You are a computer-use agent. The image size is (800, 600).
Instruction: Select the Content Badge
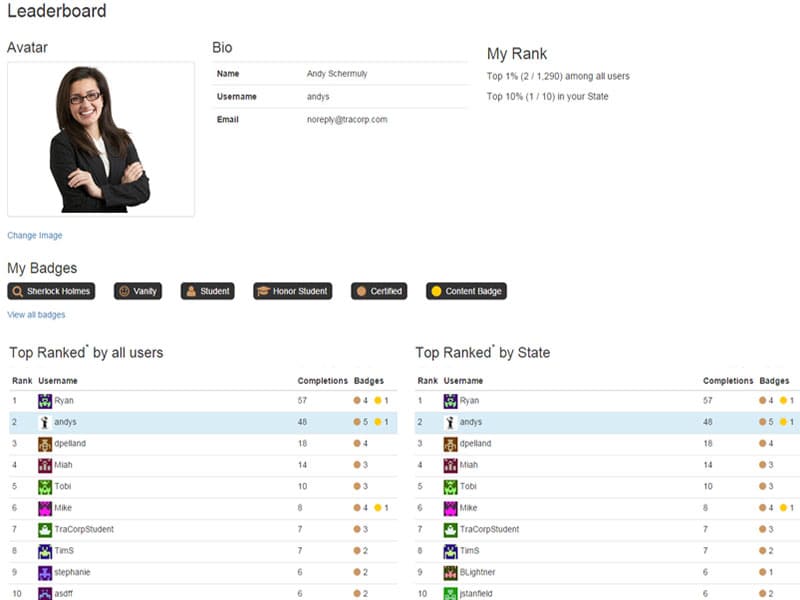pos(466,291)
